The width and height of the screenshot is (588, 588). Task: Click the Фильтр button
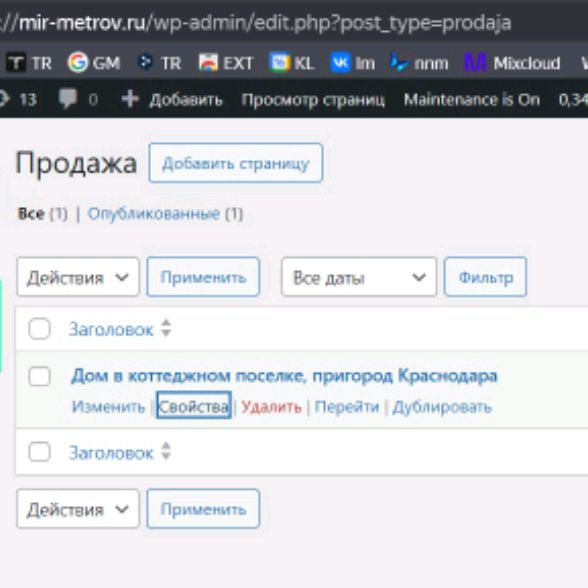tap(486, 277)
